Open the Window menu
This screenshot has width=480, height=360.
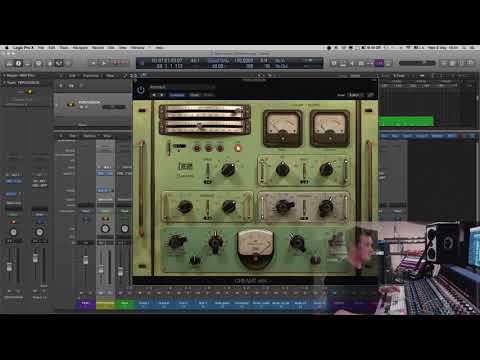pyautogui.click(x=138, y=48)
